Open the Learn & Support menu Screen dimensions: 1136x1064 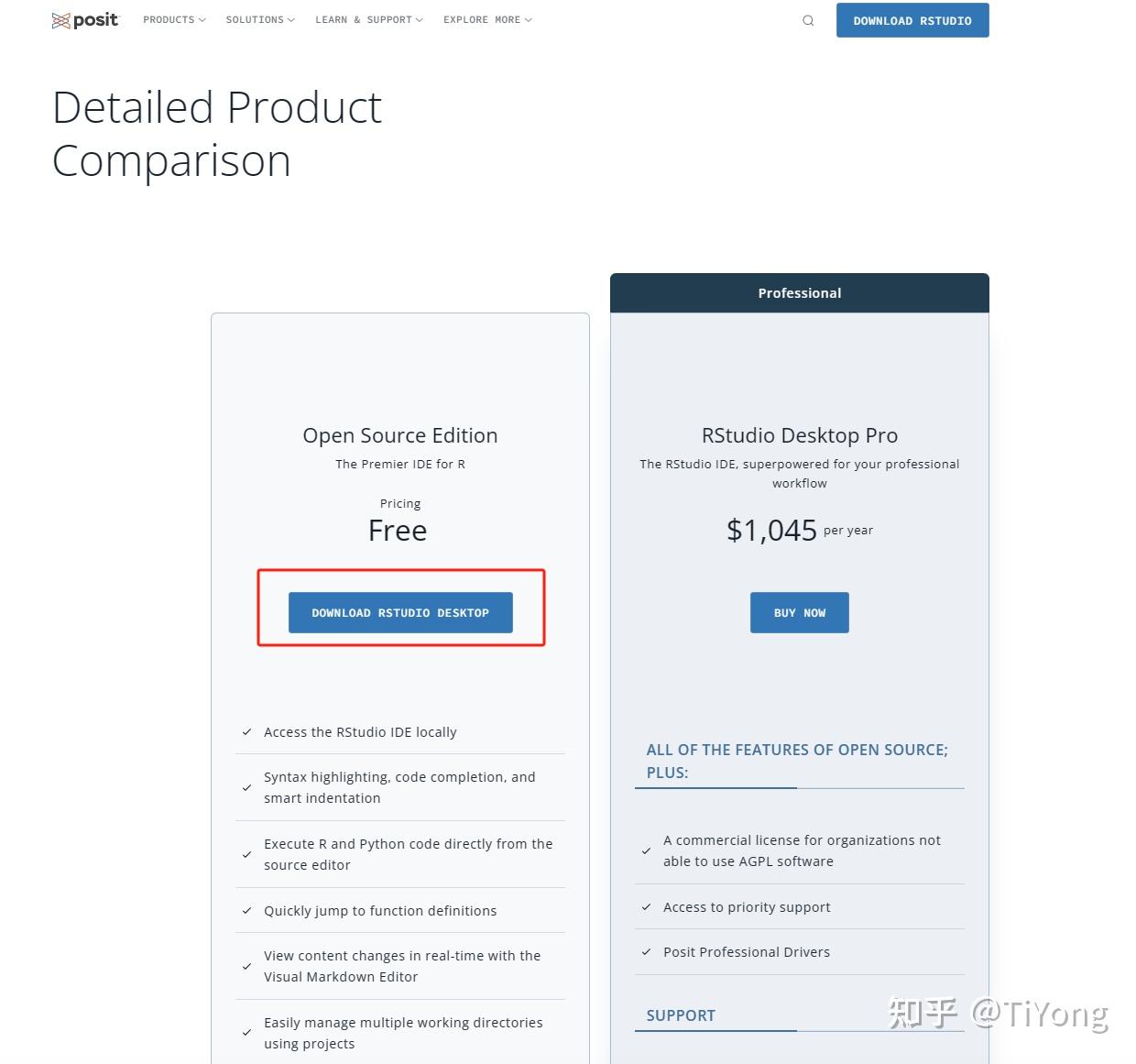coord(369,20)
